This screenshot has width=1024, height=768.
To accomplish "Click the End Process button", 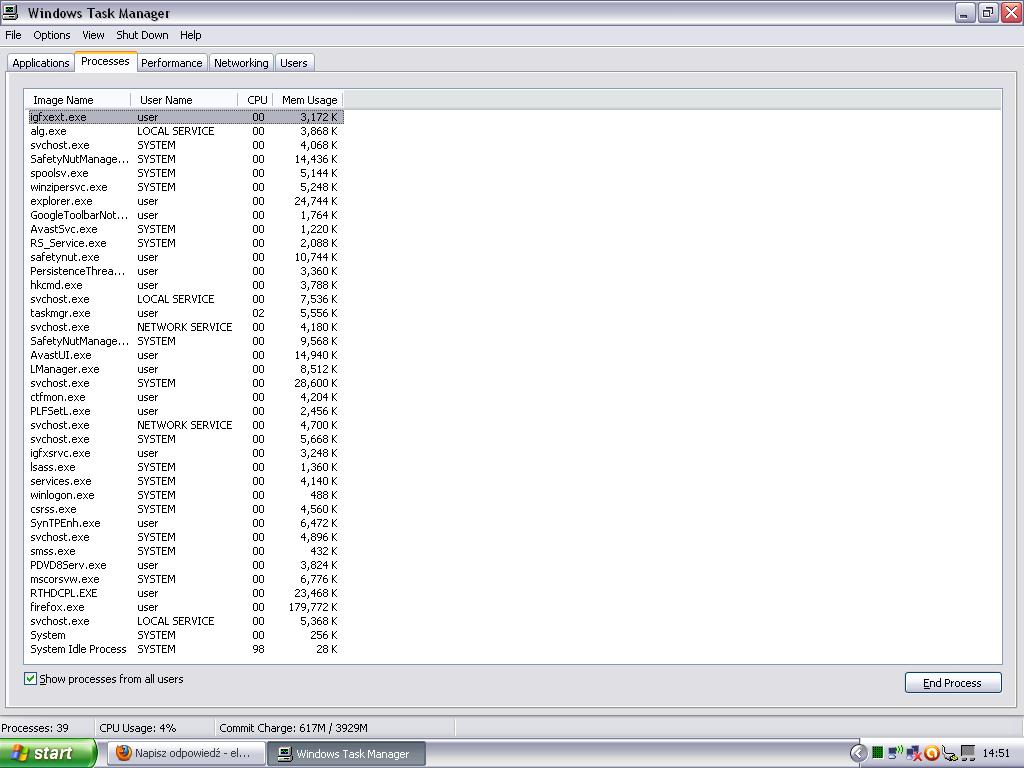I will [x=953, y=682].
